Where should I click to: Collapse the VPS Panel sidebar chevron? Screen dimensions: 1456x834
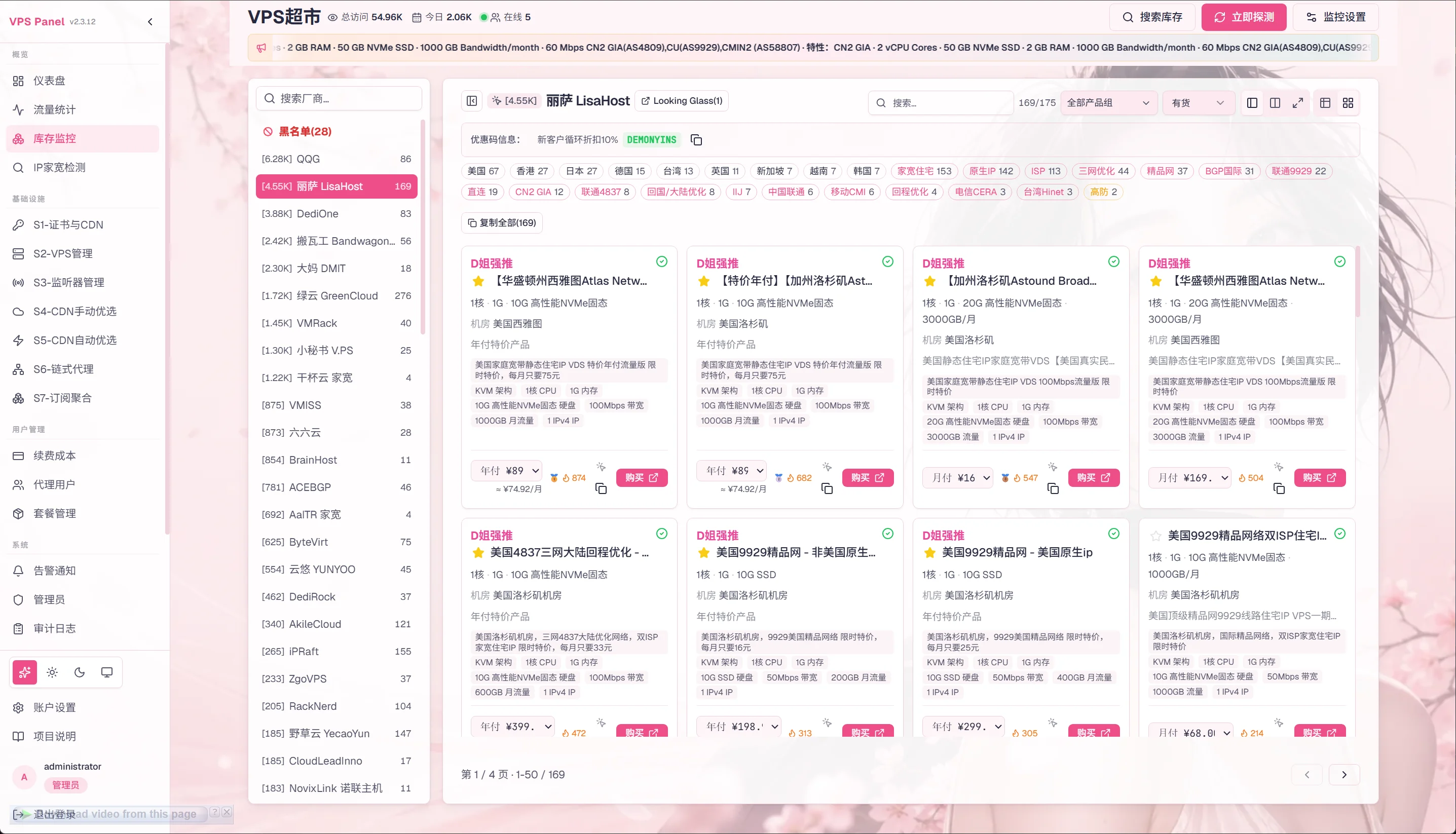(x=150, y=22)
